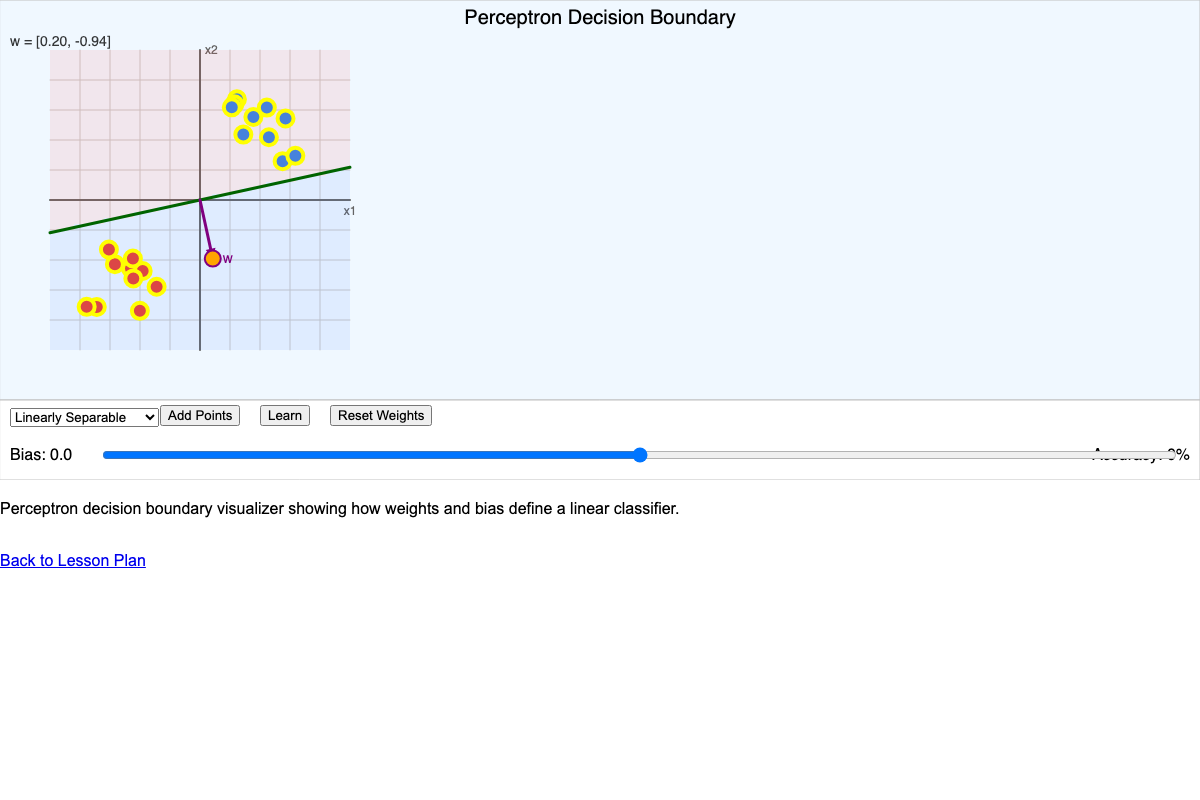Click the x2 axis label

click(x=212, y=50)
